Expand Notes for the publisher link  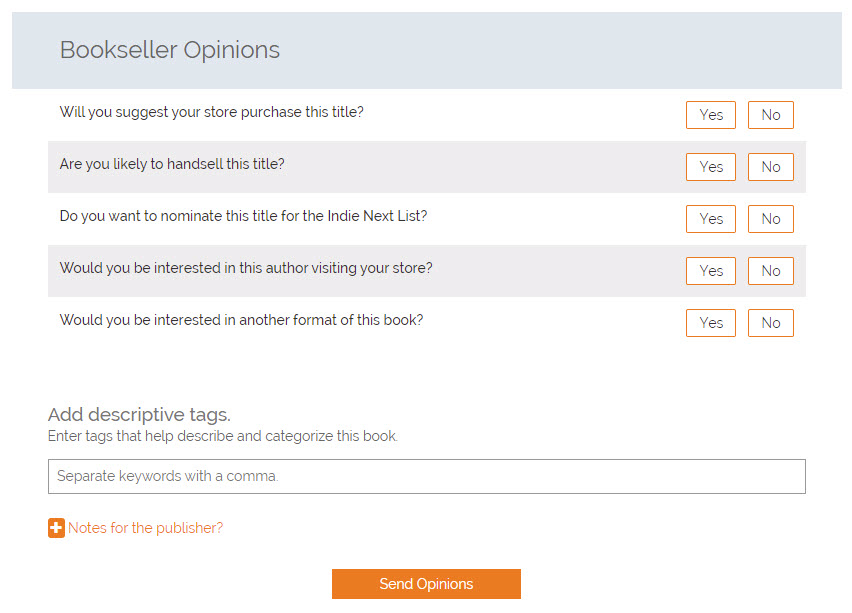click(145, 528)
